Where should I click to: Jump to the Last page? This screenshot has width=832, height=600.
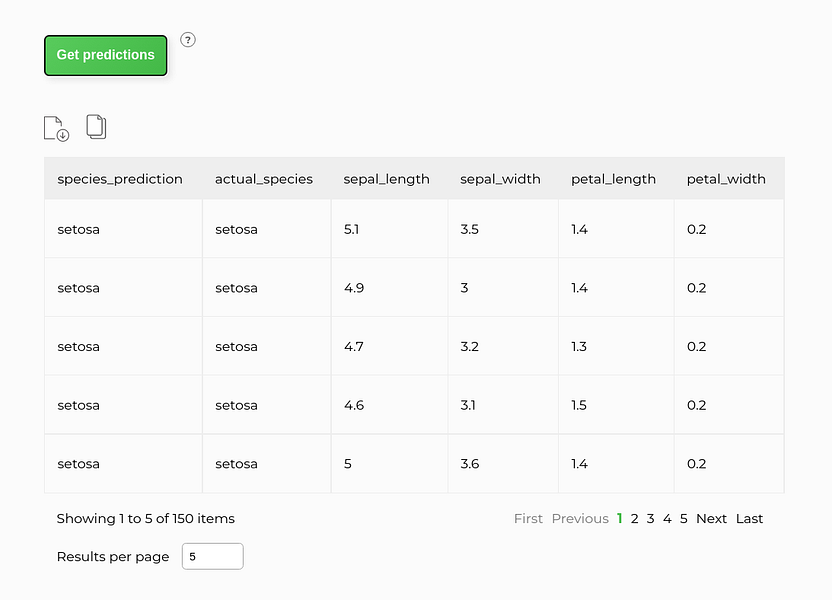coord(749,519)
